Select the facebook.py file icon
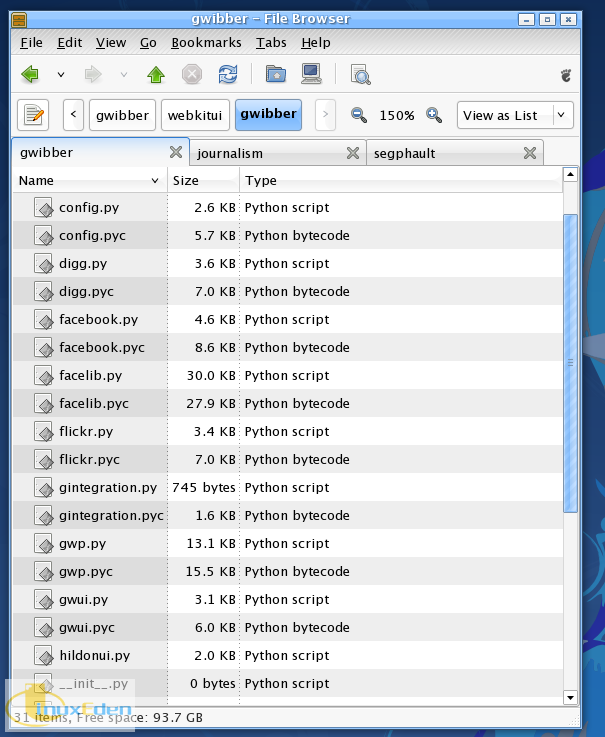 pos(44,320)
